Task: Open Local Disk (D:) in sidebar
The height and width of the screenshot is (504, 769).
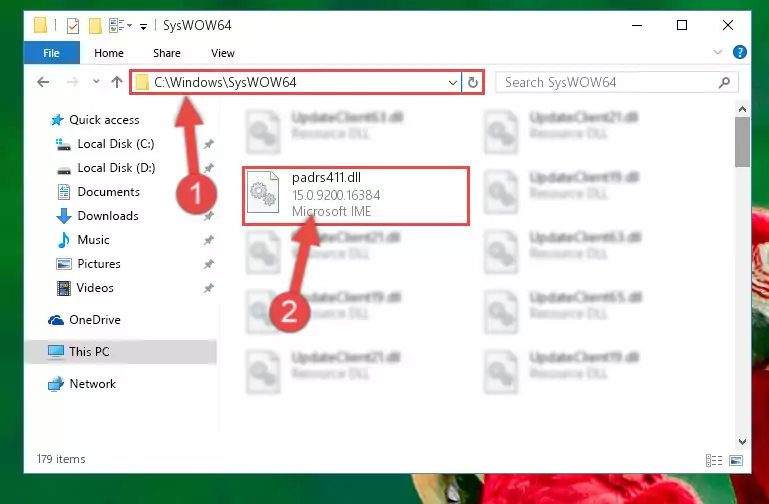Action: 116,168
